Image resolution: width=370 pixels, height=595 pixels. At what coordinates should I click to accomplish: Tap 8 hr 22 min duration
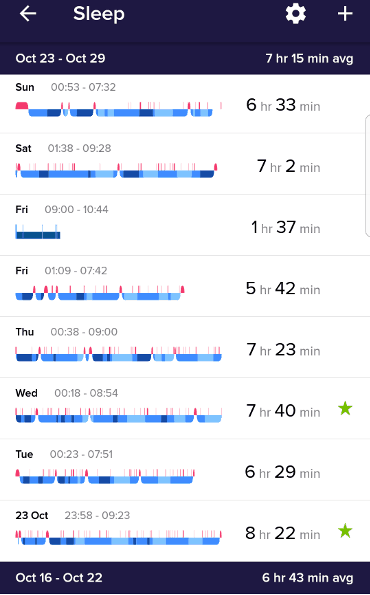click(x=283, y=533)
